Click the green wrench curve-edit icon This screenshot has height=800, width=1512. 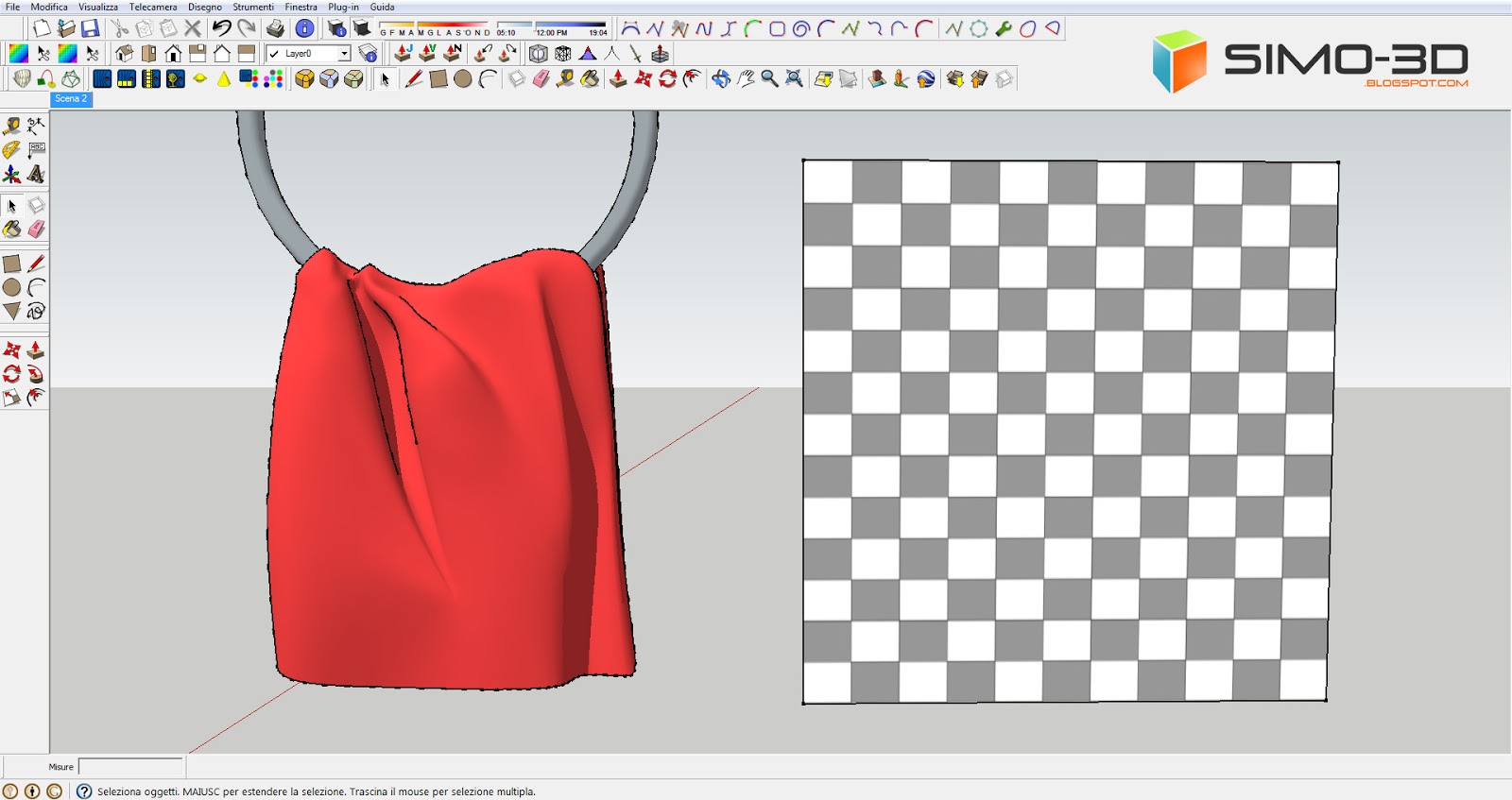point(1003,28)
